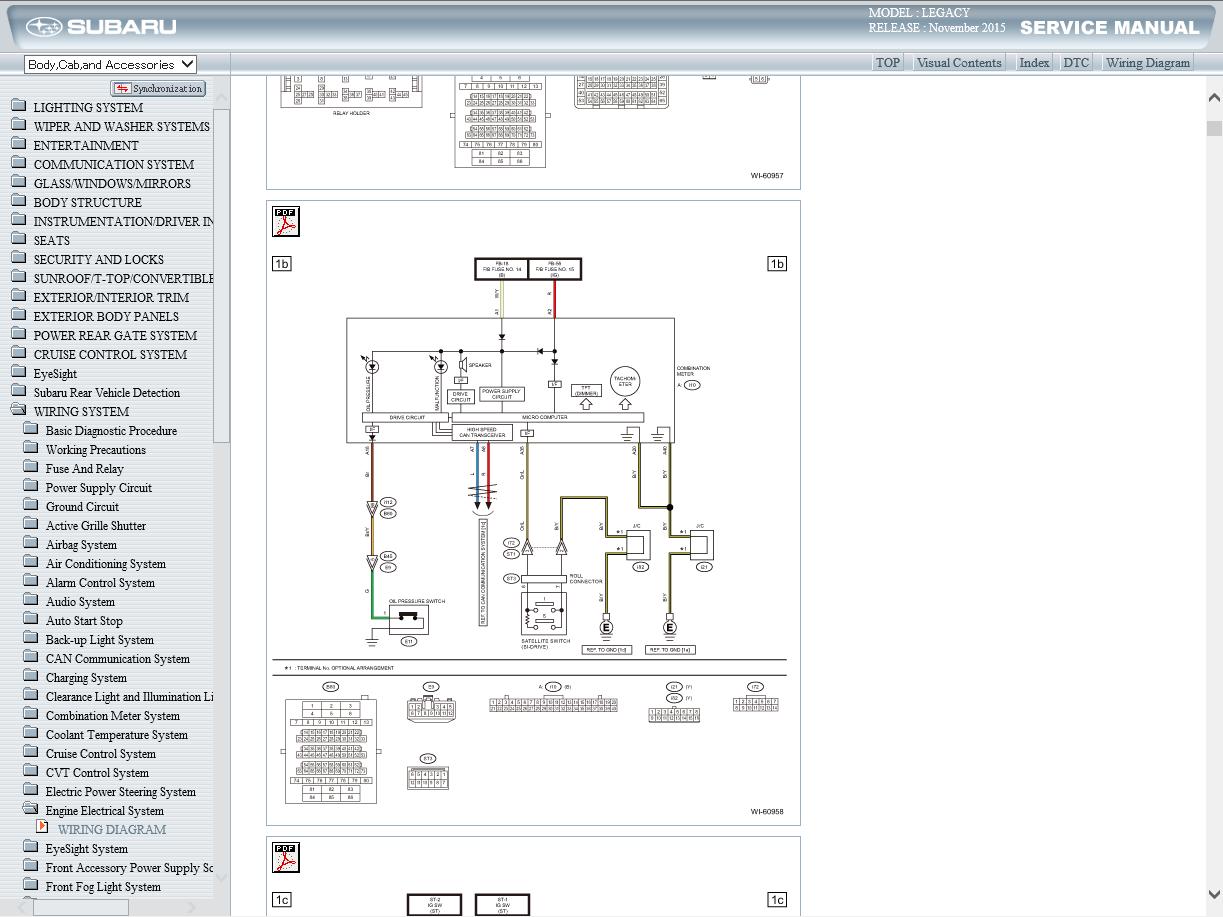Open SECURITY AND LOCKS folder icon
The height and width of the screenshot is (917, 1223).
pos(19,258)
